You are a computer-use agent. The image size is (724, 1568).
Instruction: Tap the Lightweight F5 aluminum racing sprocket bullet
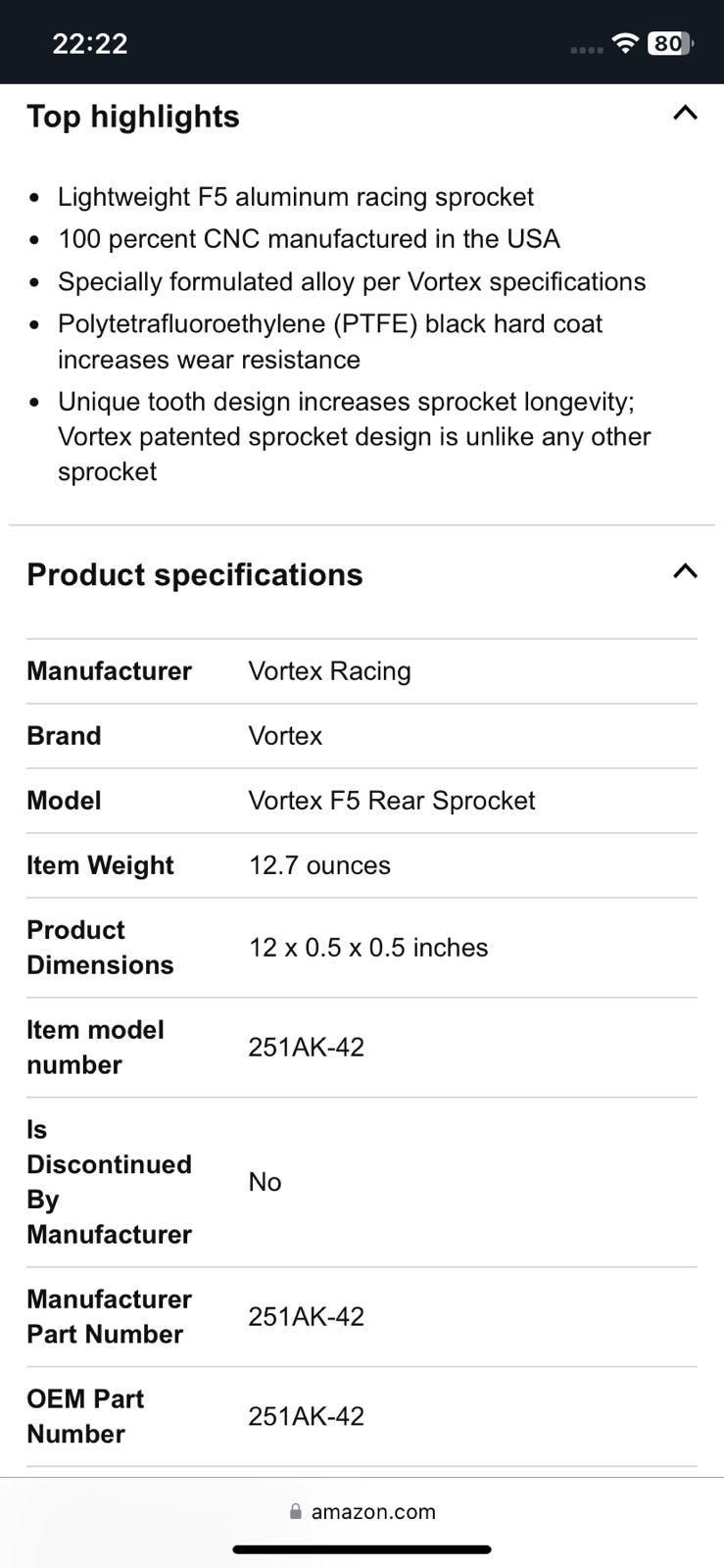tap(295, 197)
